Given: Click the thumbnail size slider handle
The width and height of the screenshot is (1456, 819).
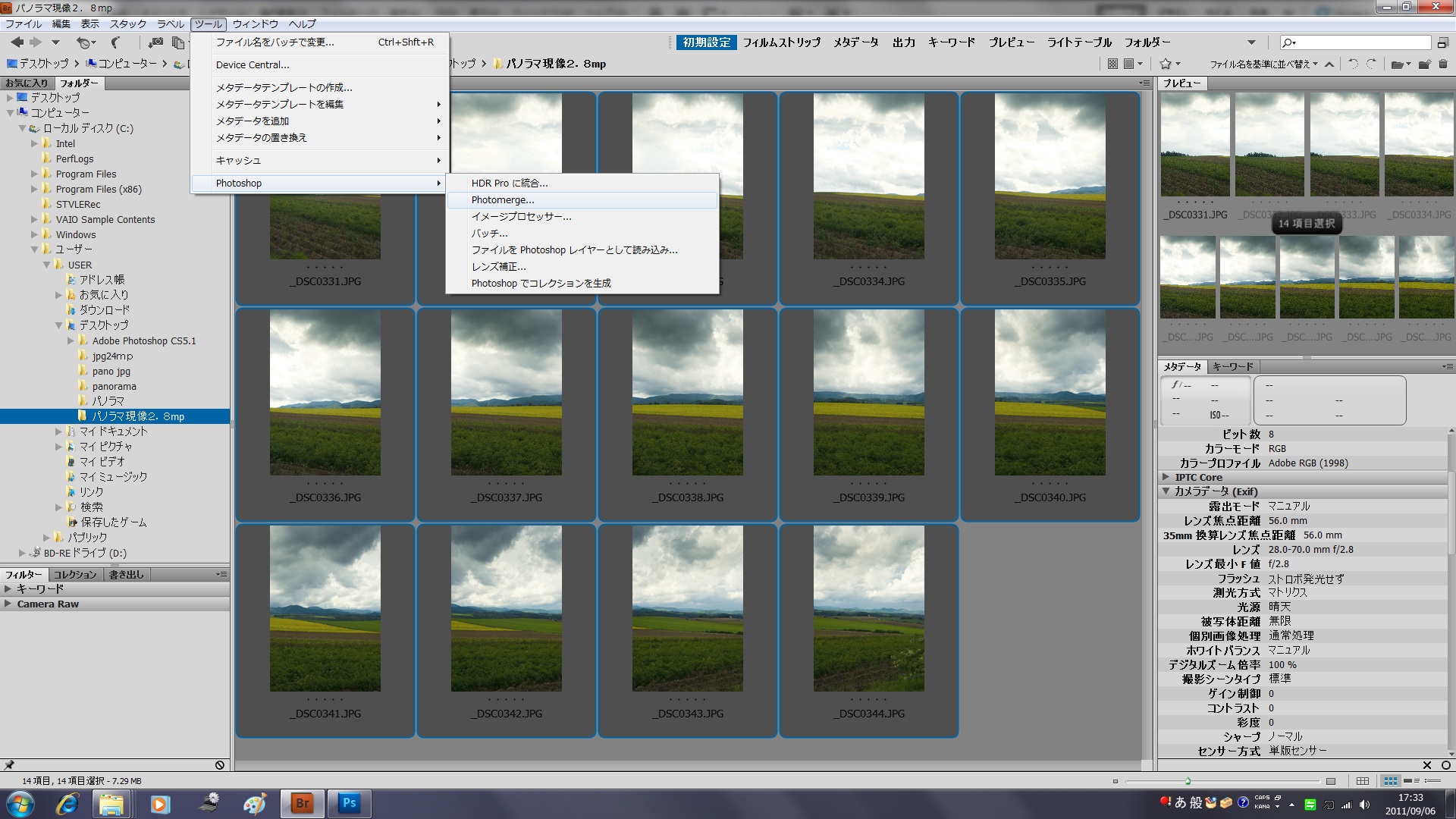Looking at the screenshot, I should 1188,781.
